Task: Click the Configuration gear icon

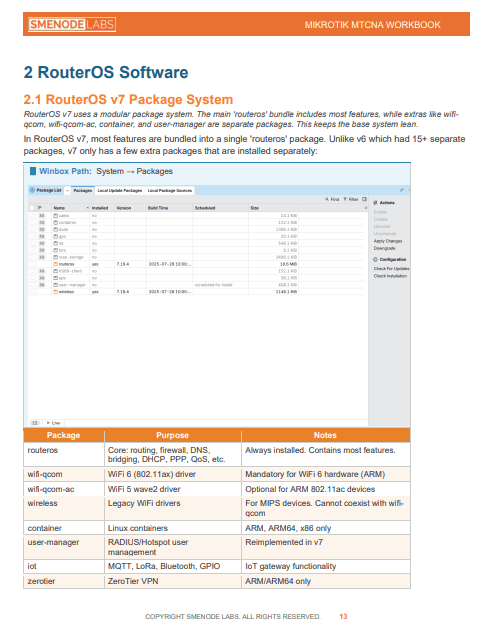Action: [375, 260]
